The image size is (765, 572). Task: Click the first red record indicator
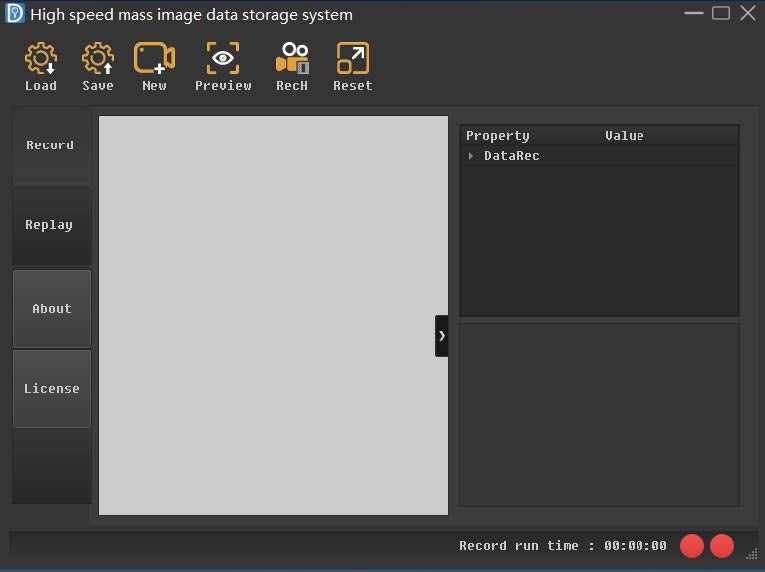(x=692, y=546)
